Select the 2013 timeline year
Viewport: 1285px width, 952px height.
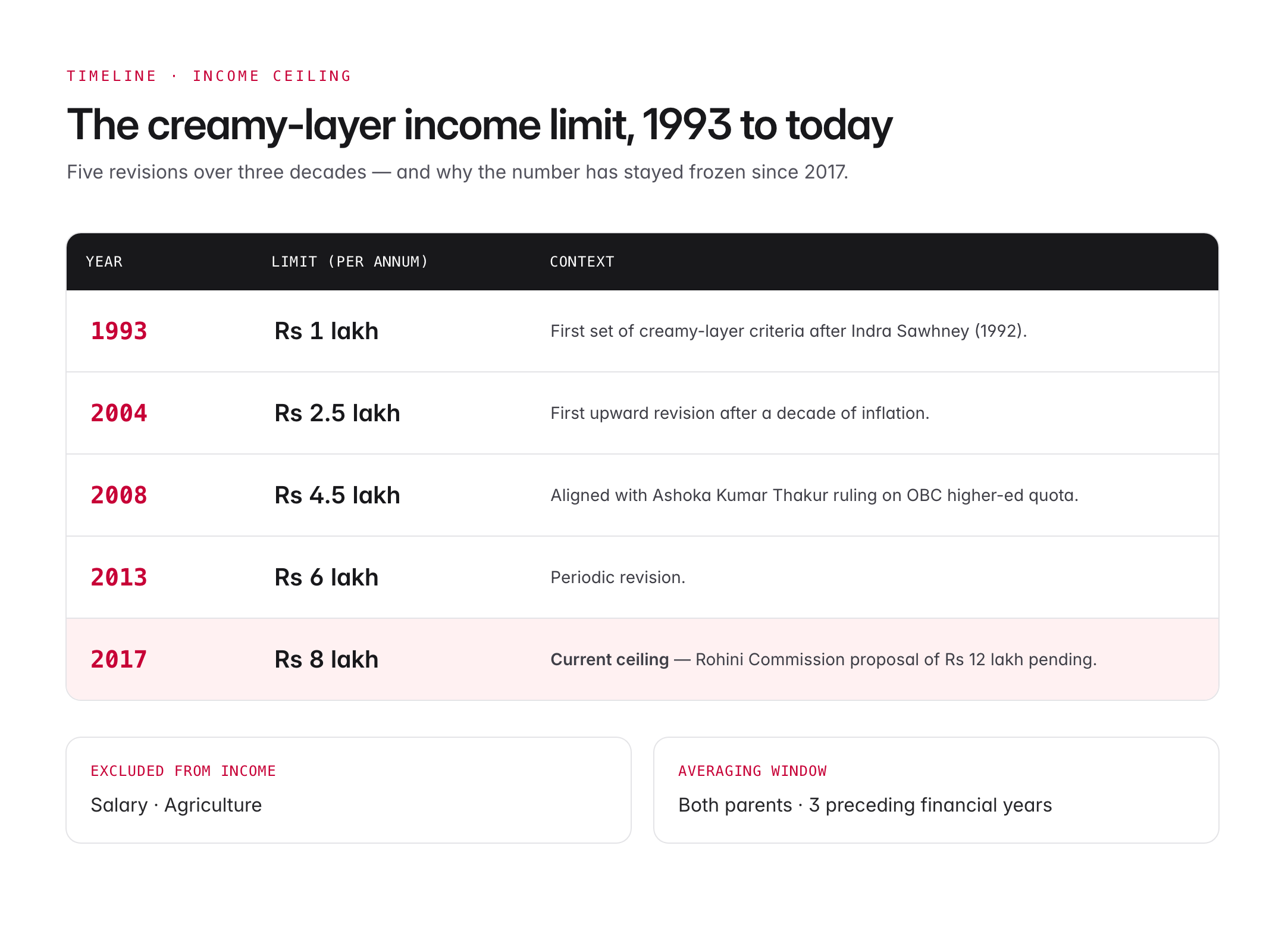pyautogui.click(x=119, y=577)
